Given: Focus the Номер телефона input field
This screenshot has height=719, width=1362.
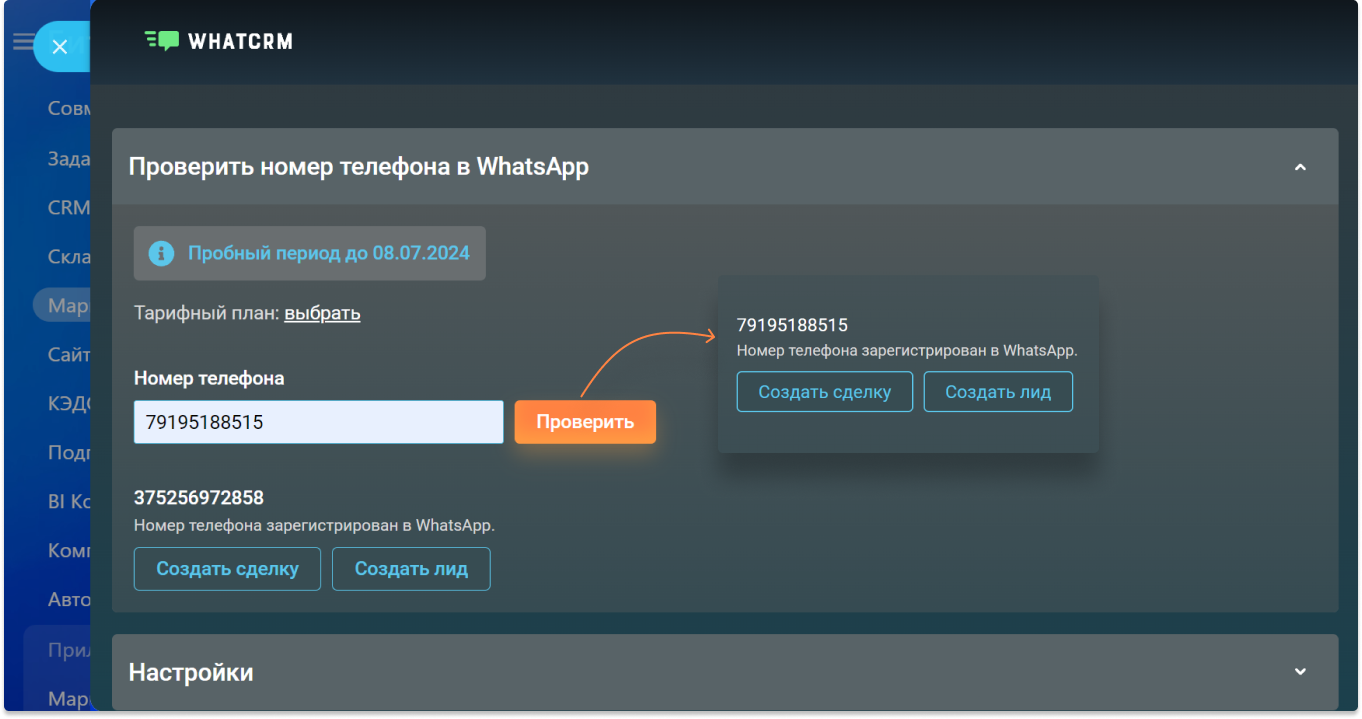Looking at the screenshot, I should pos(318,422).
